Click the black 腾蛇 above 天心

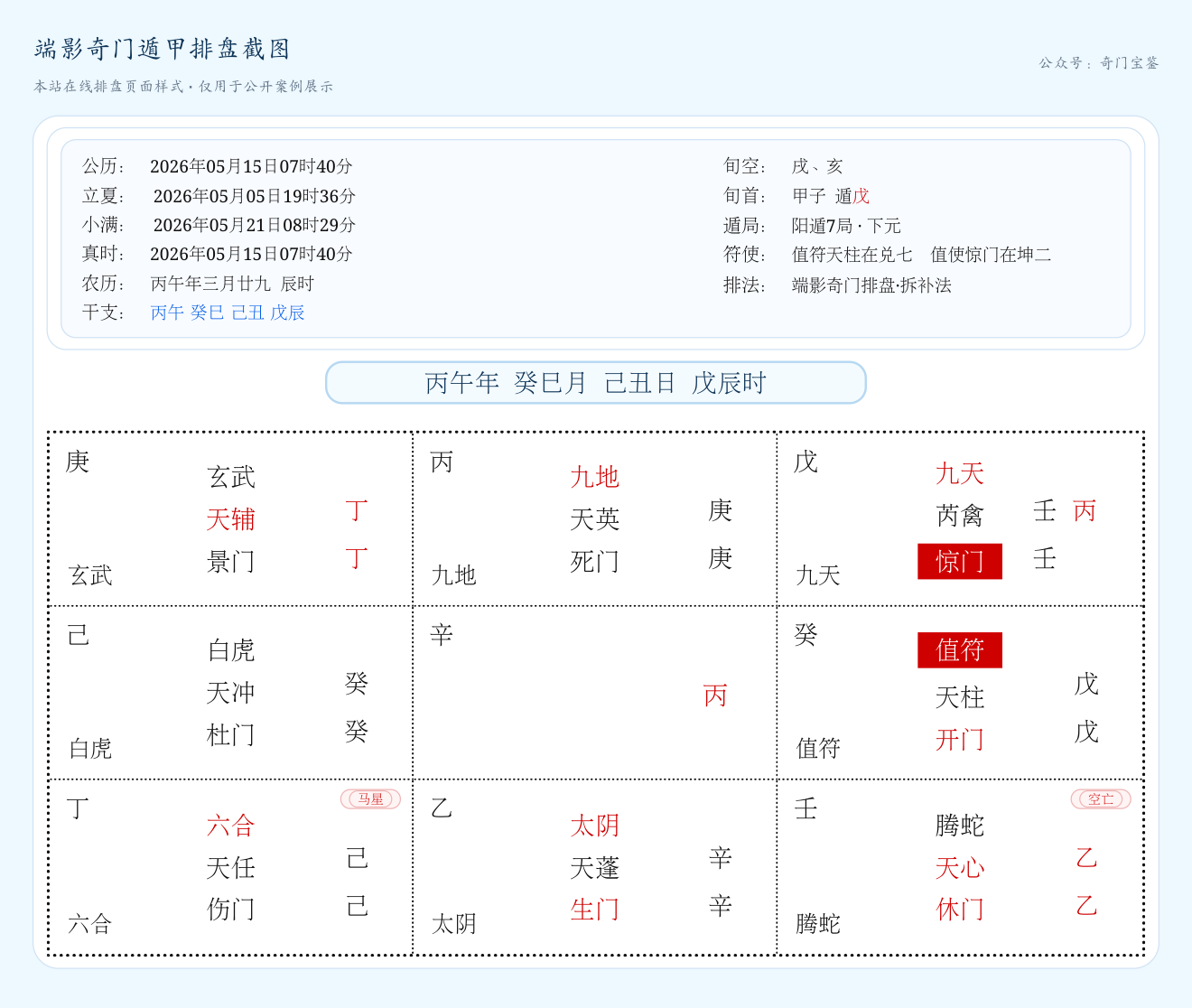coord(960,826)
